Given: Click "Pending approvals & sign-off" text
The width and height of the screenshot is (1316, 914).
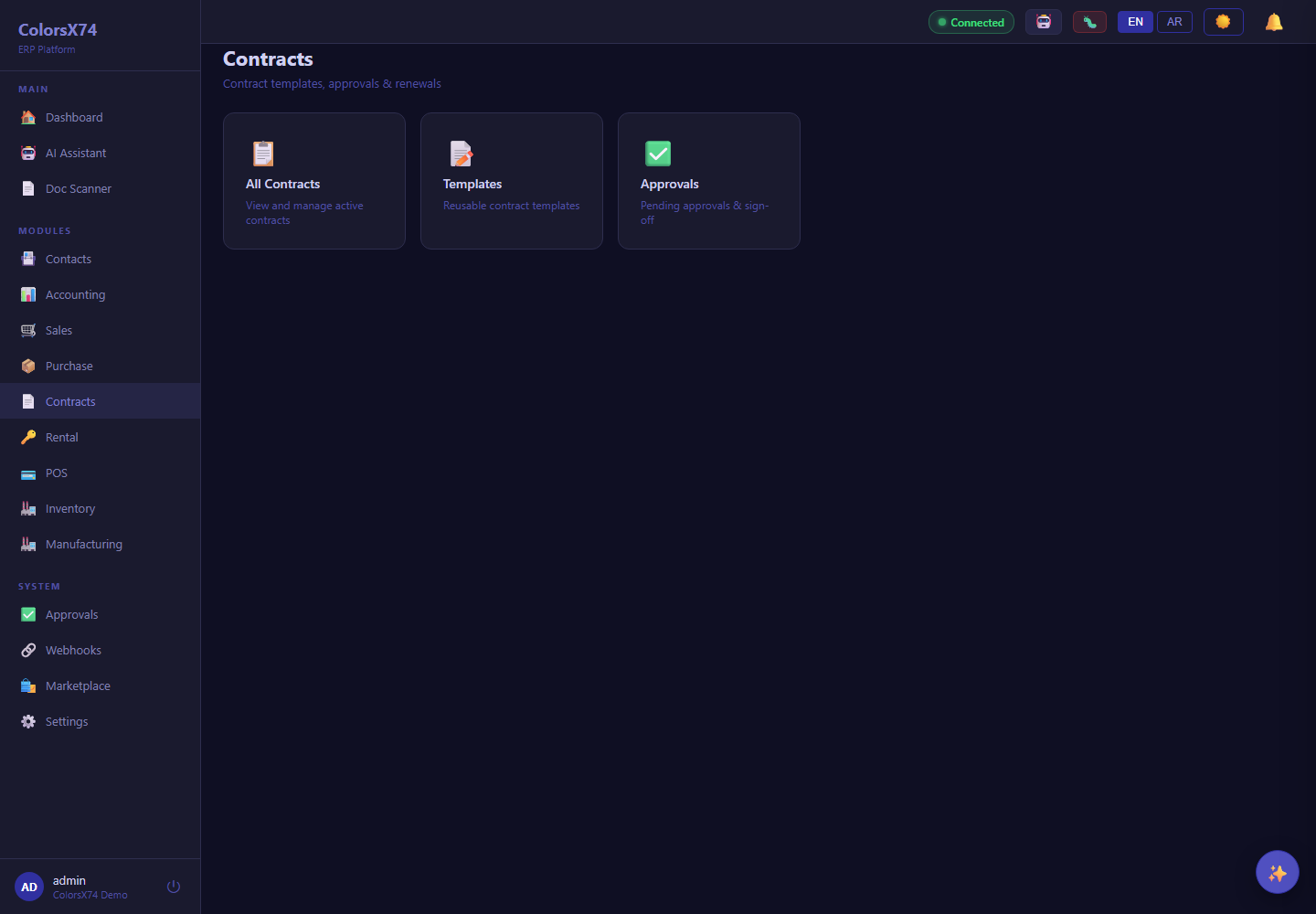Looking at the screenshot, I should click(705, 213).
